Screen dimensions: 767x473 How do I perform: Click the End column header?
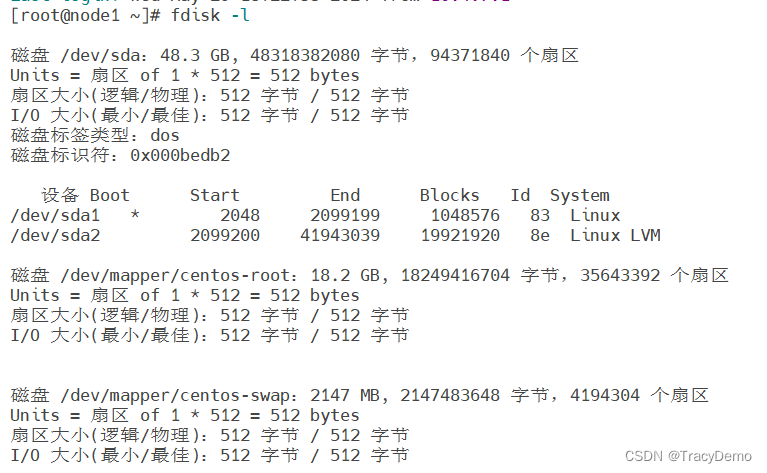tap(345, 195)
